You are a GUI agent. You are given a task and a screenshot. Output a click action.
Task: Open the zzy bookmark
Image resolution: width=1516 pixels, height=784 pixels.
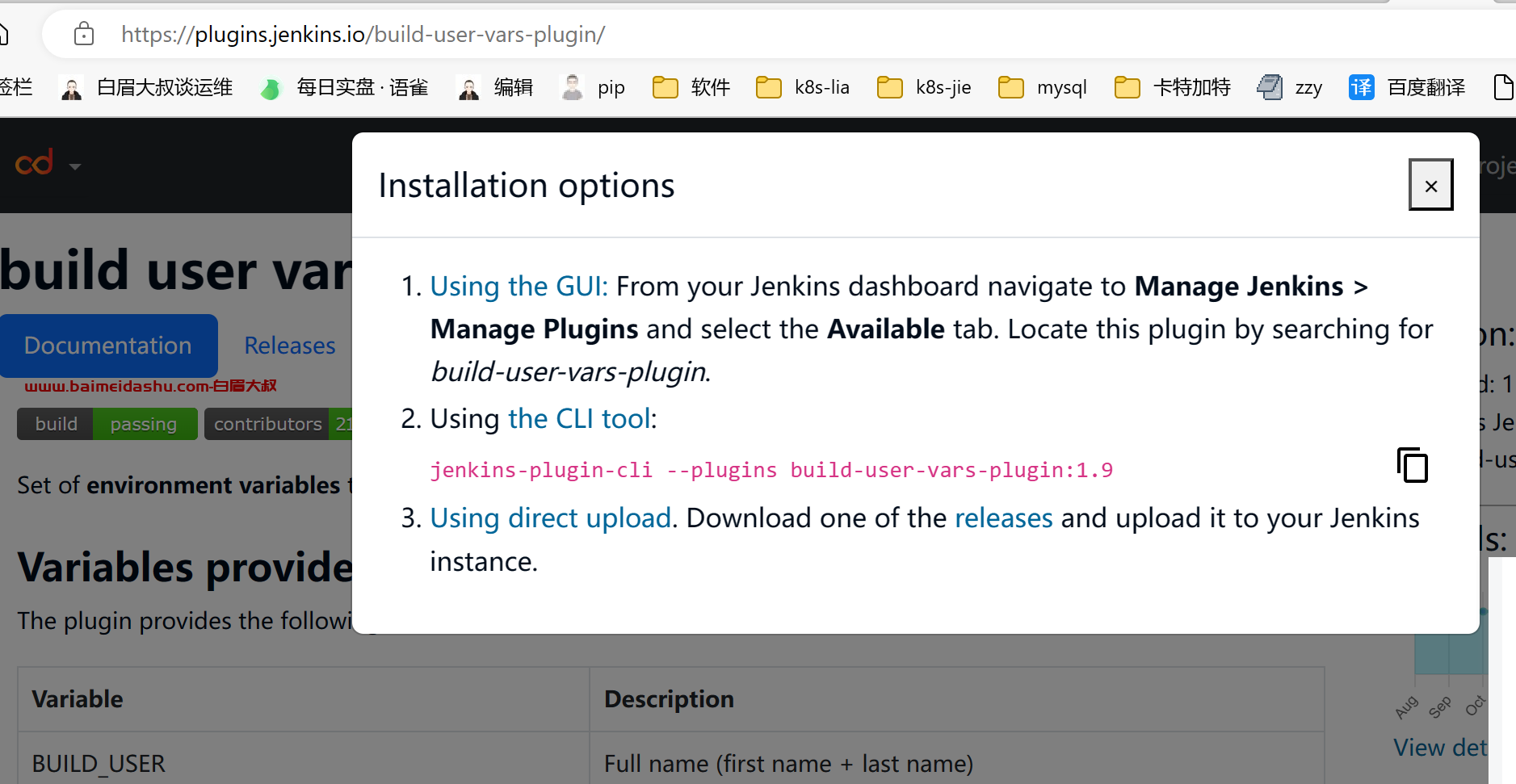(1290, 87)
